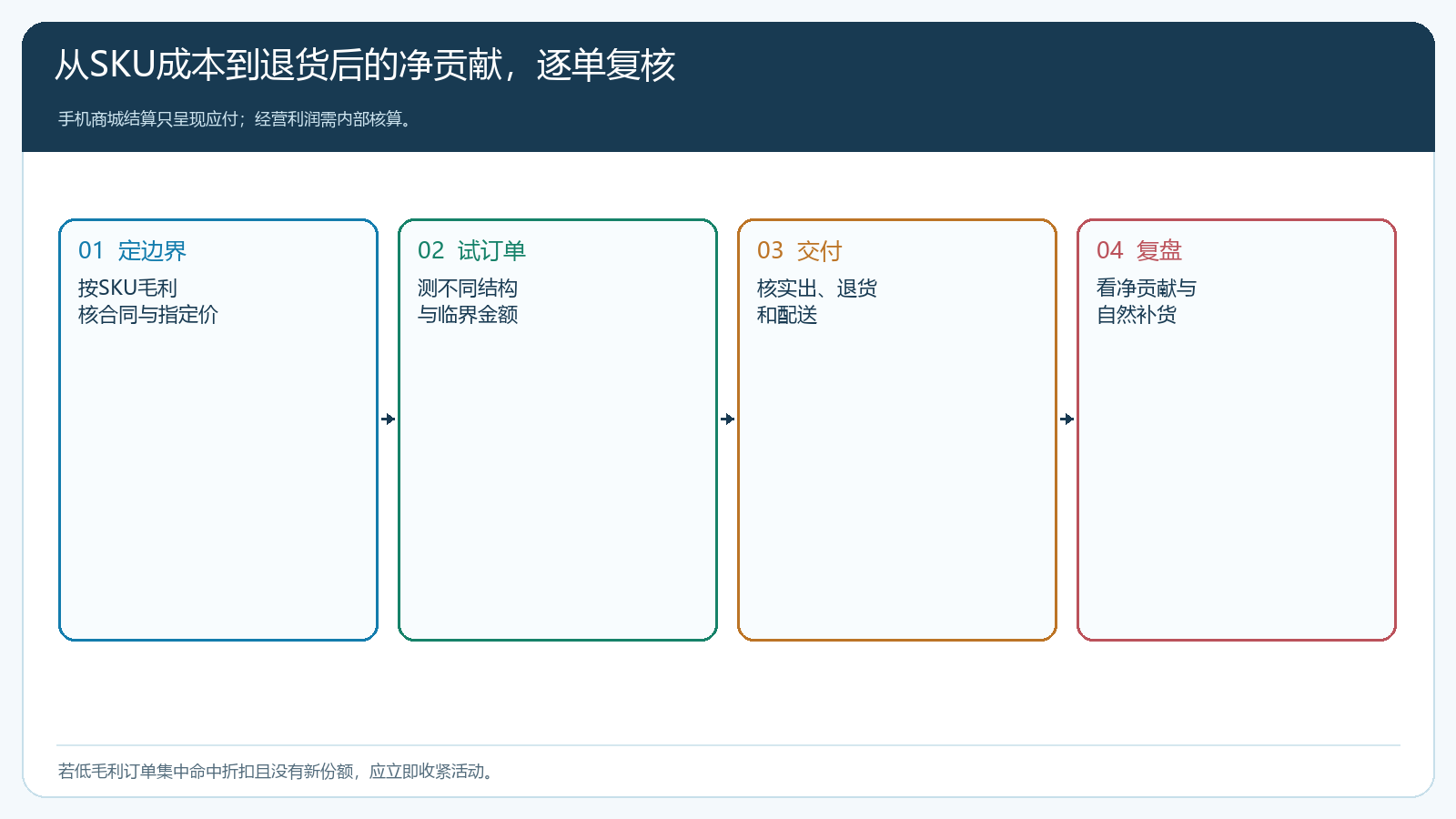Select the text 和配送

787,315
